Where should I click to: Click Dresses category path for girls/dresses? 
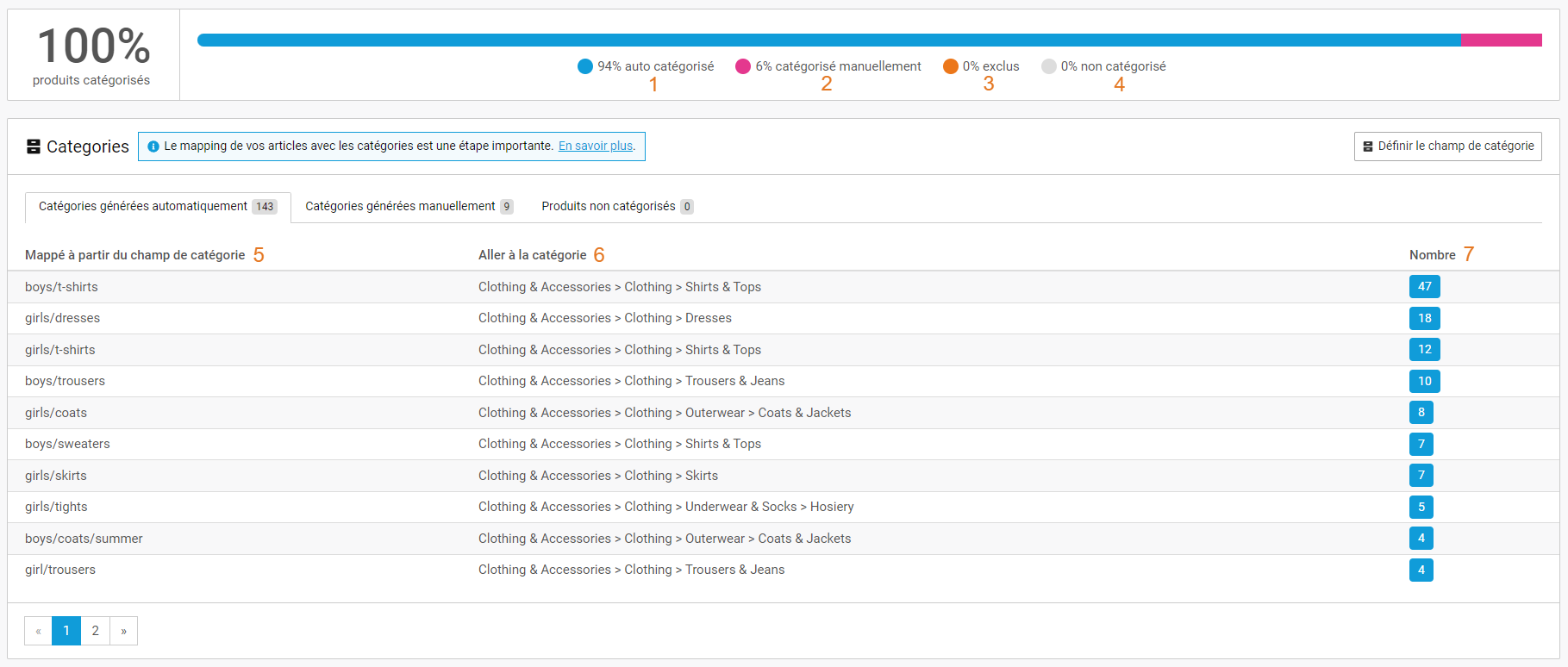pos(605,318)
